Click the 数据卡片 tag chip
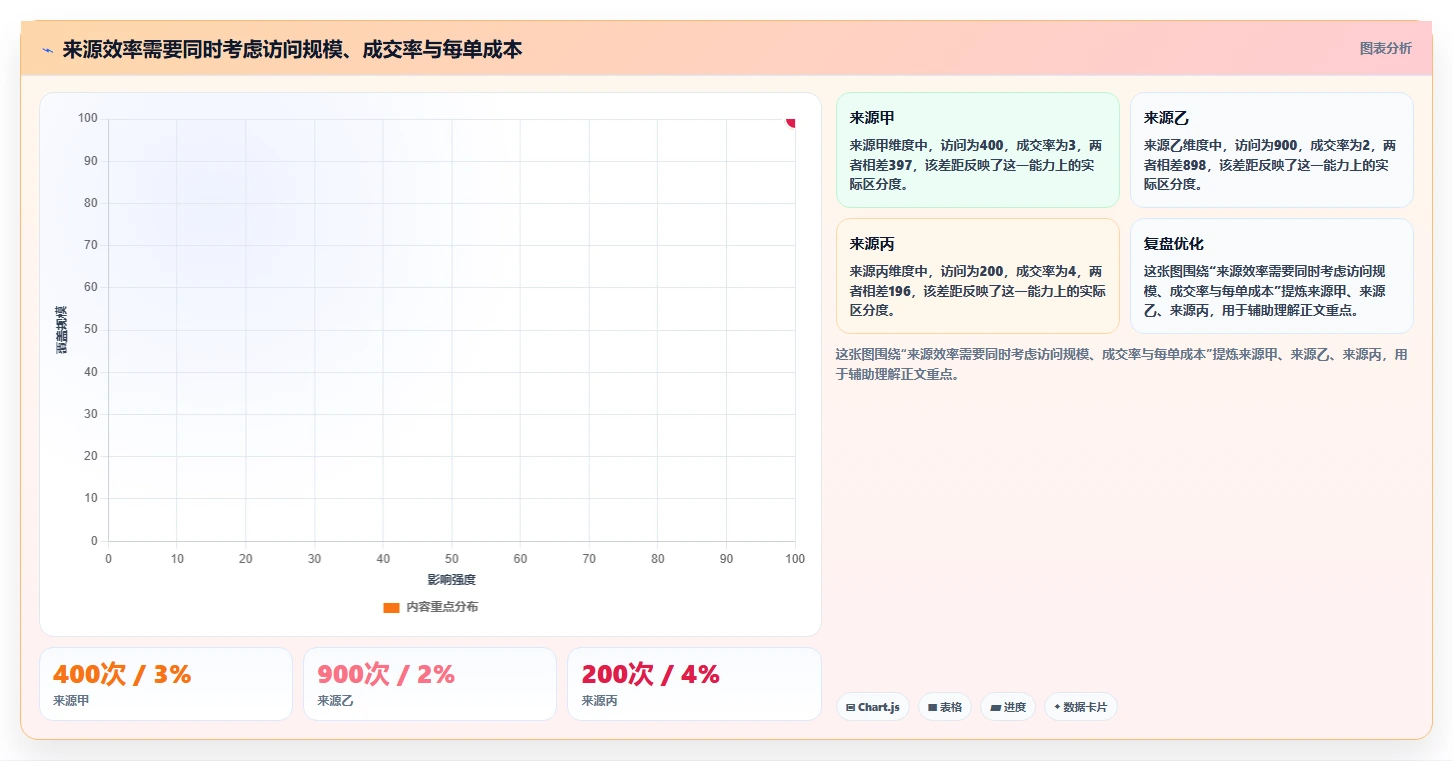The width and height of the screenshot is (1453, 761). pyautogui.click(x=1081, y=707)
